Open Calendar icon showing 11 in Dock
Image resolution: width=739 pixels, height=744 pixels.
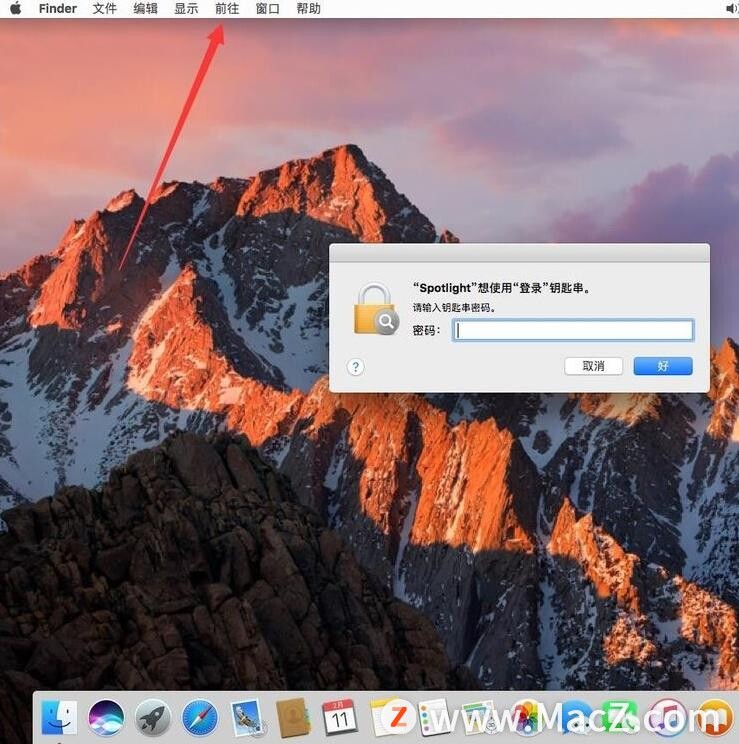click(x=339, y=717)
